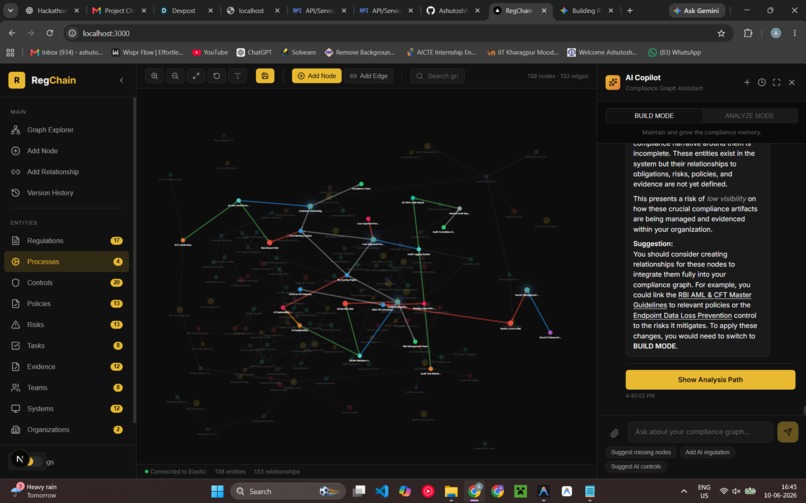
Task: Click Add AI regulation chip
Action: pyautogui.click(x=707, y=453)
